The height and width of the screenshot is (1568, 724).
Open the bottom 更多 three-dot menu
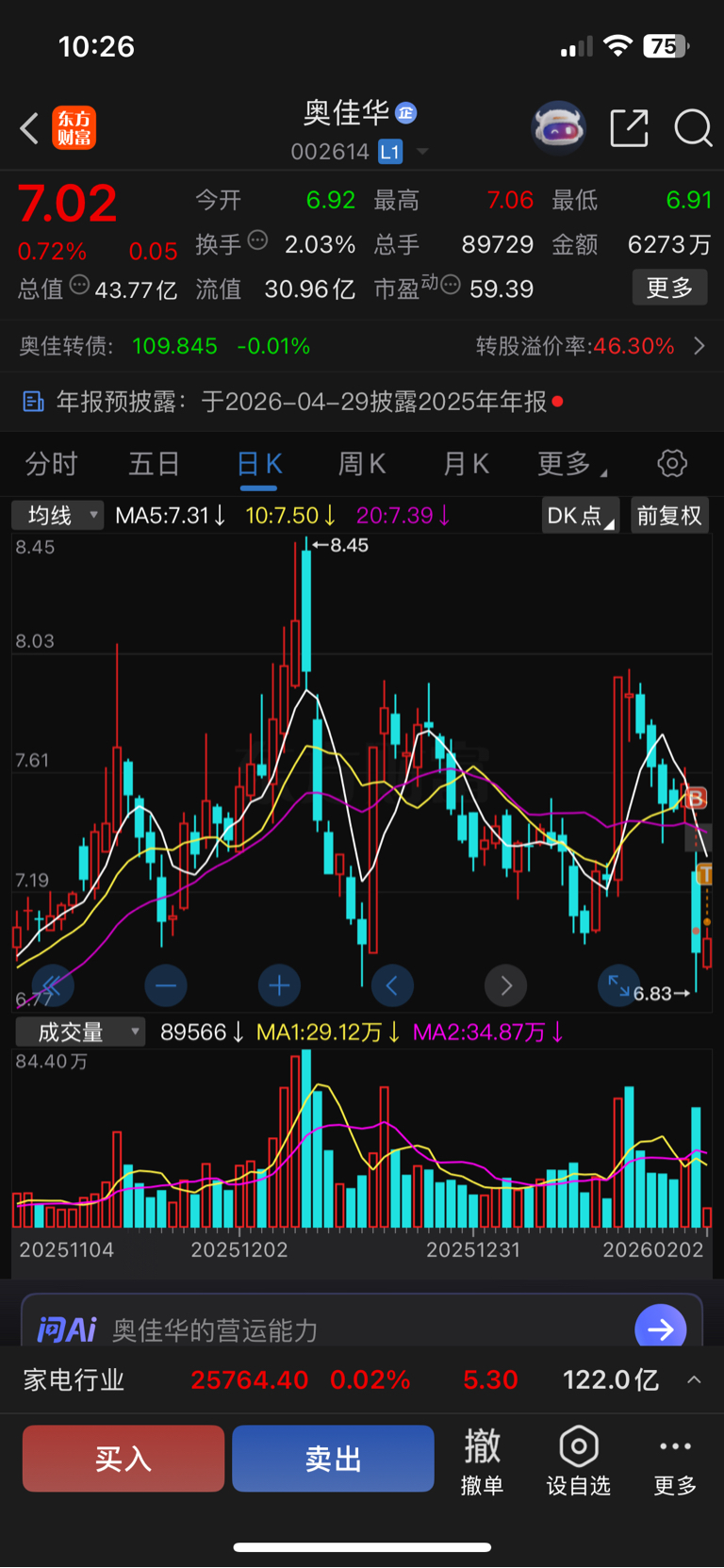675,1461
